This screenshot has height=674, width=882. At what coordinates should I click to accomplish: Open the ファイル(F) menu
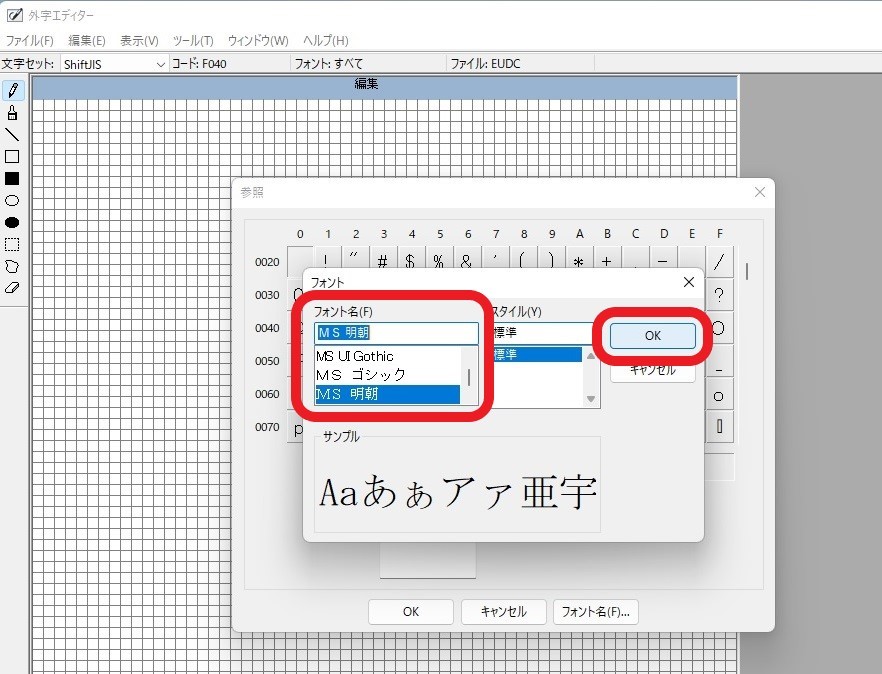click(x=29, y=41)
